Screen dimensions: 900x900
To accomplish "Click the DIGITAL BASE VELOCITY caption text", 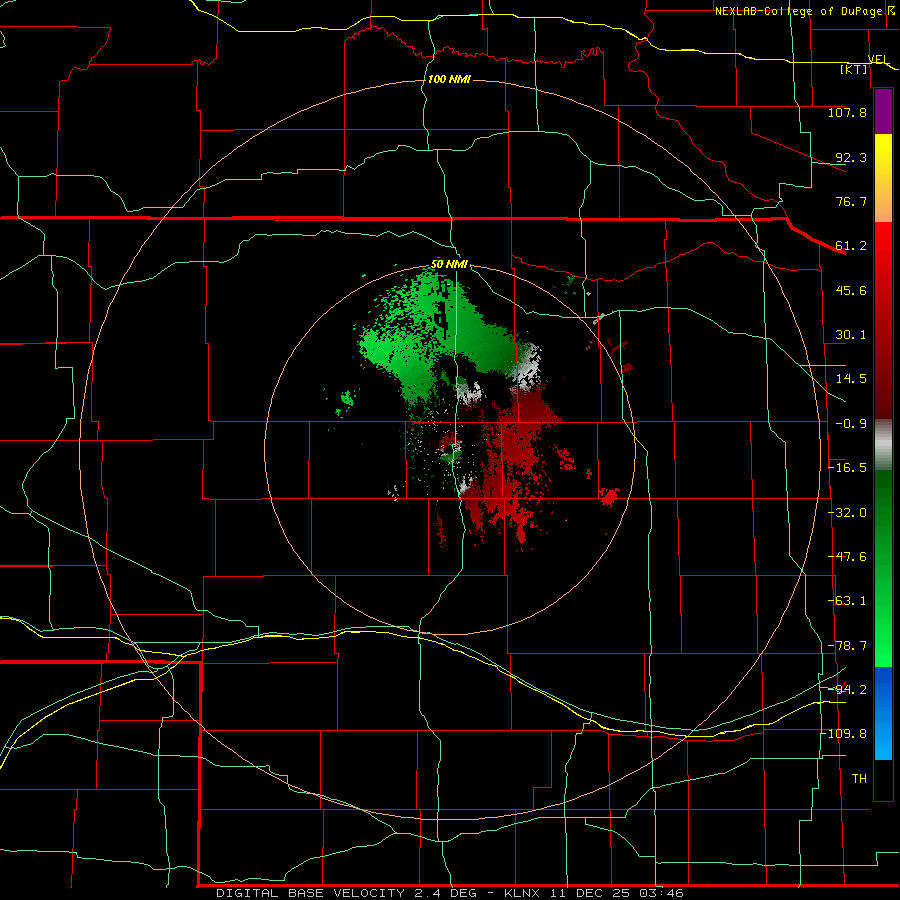I will [x=311, y=893].
